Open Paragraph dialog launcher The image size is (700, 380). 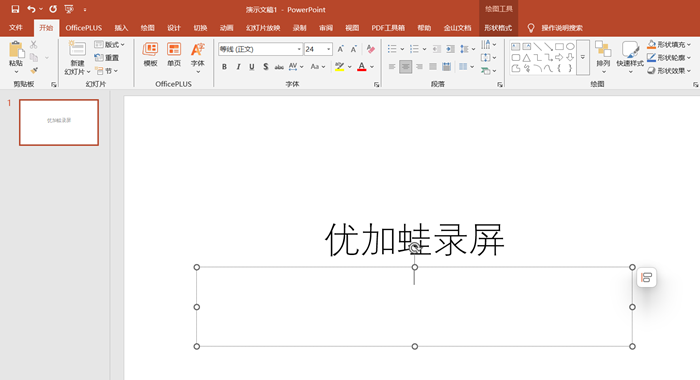click(x=500, y=84)
